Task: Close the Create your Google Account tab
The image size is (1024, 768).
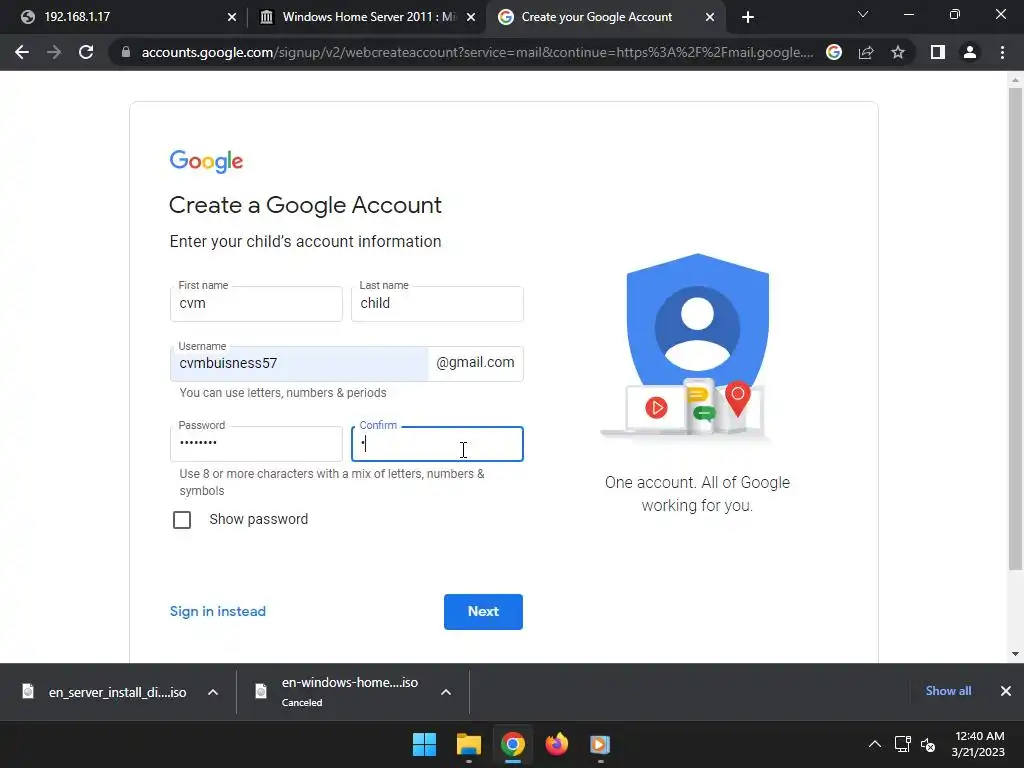Action: click(x=710, y=17)
